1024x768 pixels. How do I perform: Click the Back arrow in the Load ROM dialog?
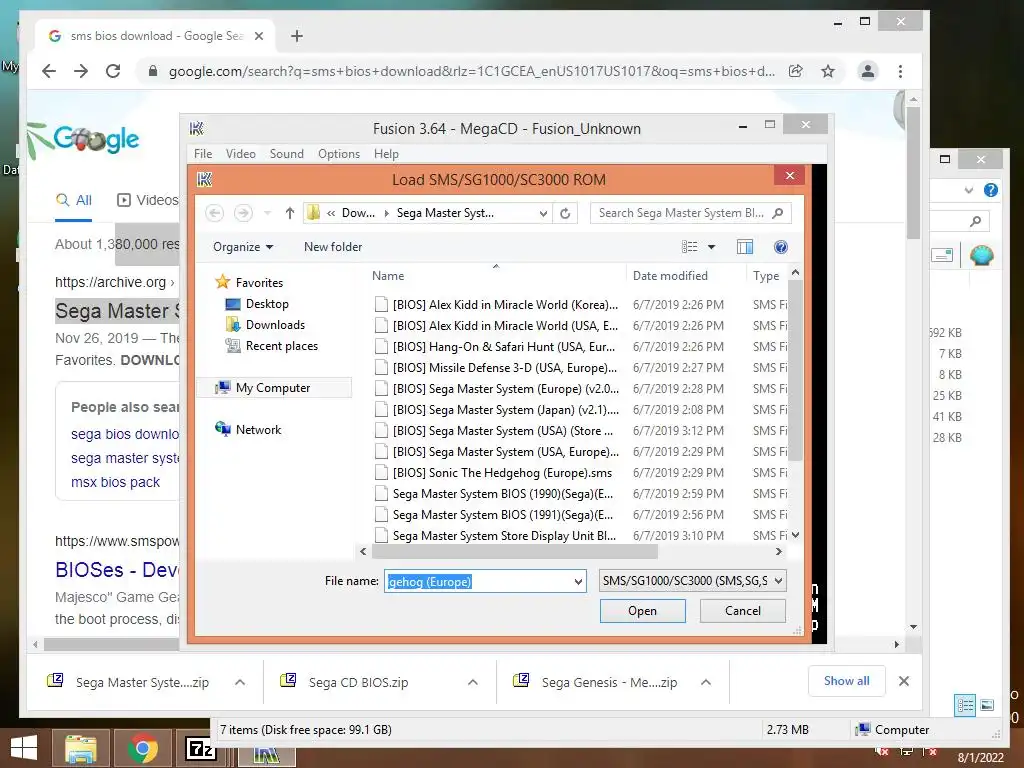pyautogui.click(x=214, y=213)
